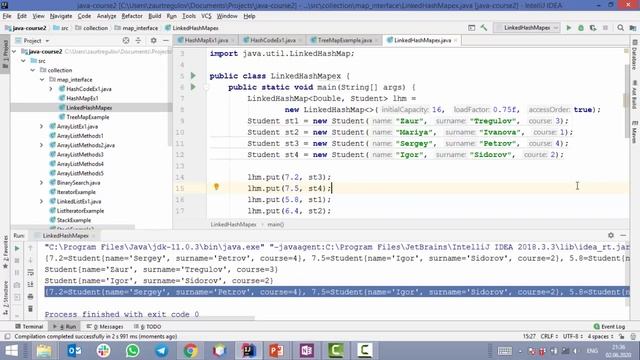Select IteratorExample in the Project tree
The width and height of the screenshot is (640, 360).
click(x=76, y=192)
